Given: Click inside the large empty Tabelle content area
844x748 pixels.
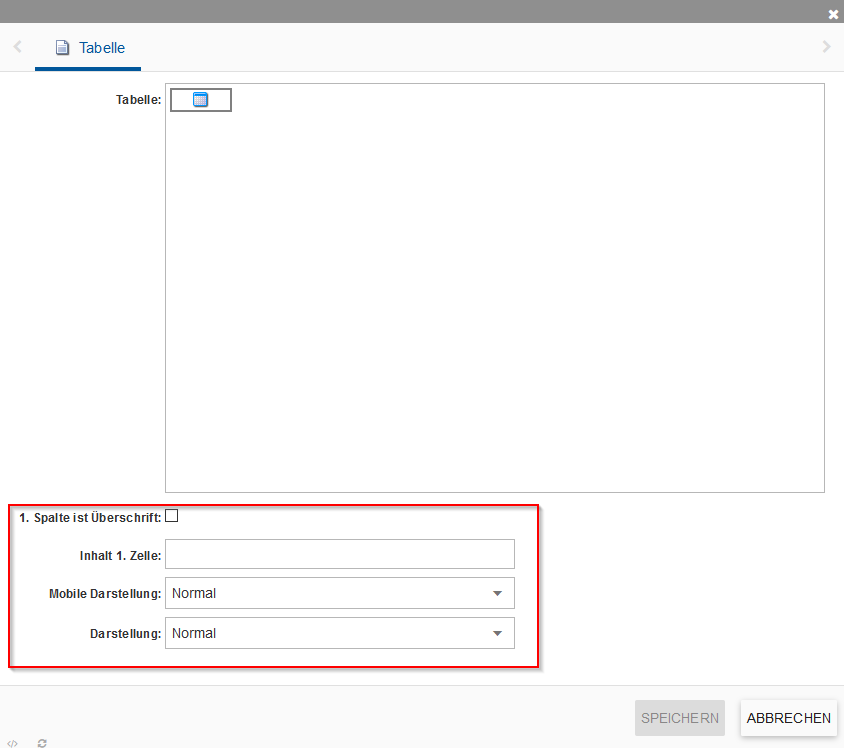Looking at the screenshot, I should coord(494,300).
